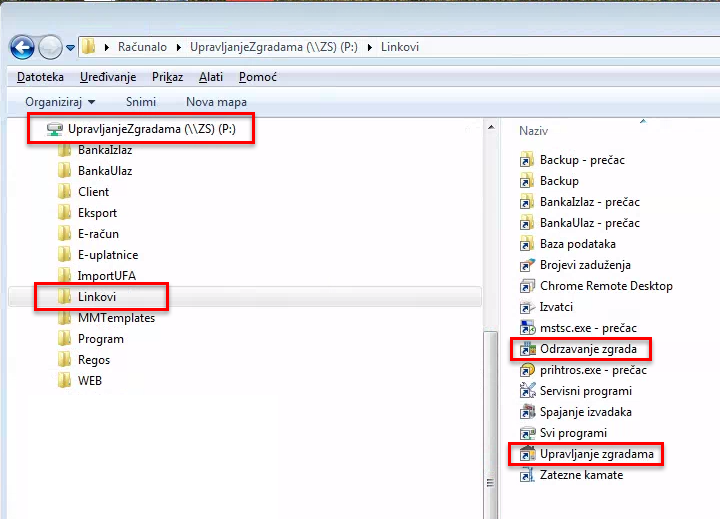Click folder icon in the address bar
Image resolution: width=720 pixels, height=519 pixels.
pos(89,46)
